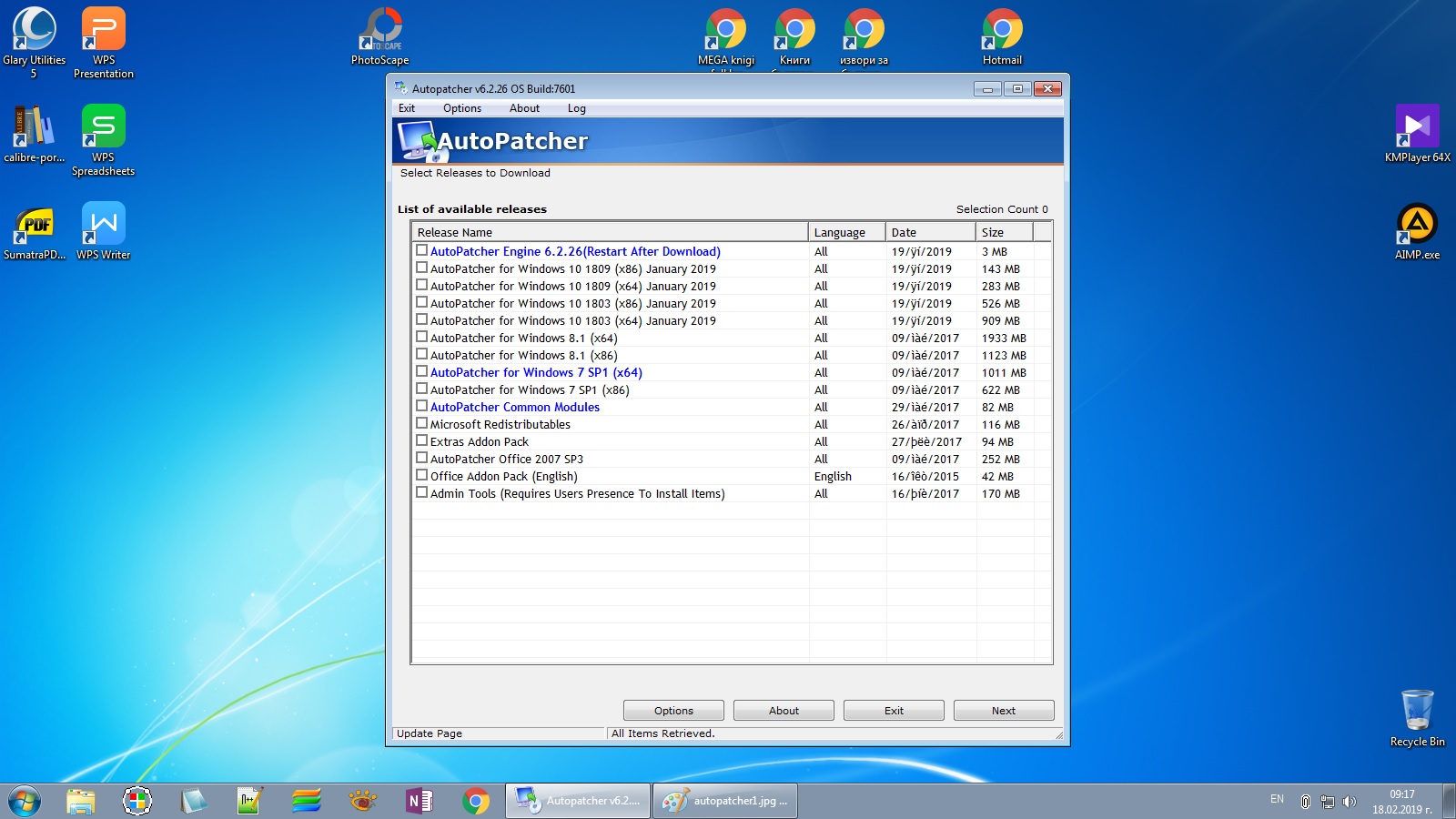Open Glary Utilities 5 desktop shortcut
This screenshot has height=819, width=1456.
pos(35,41)
